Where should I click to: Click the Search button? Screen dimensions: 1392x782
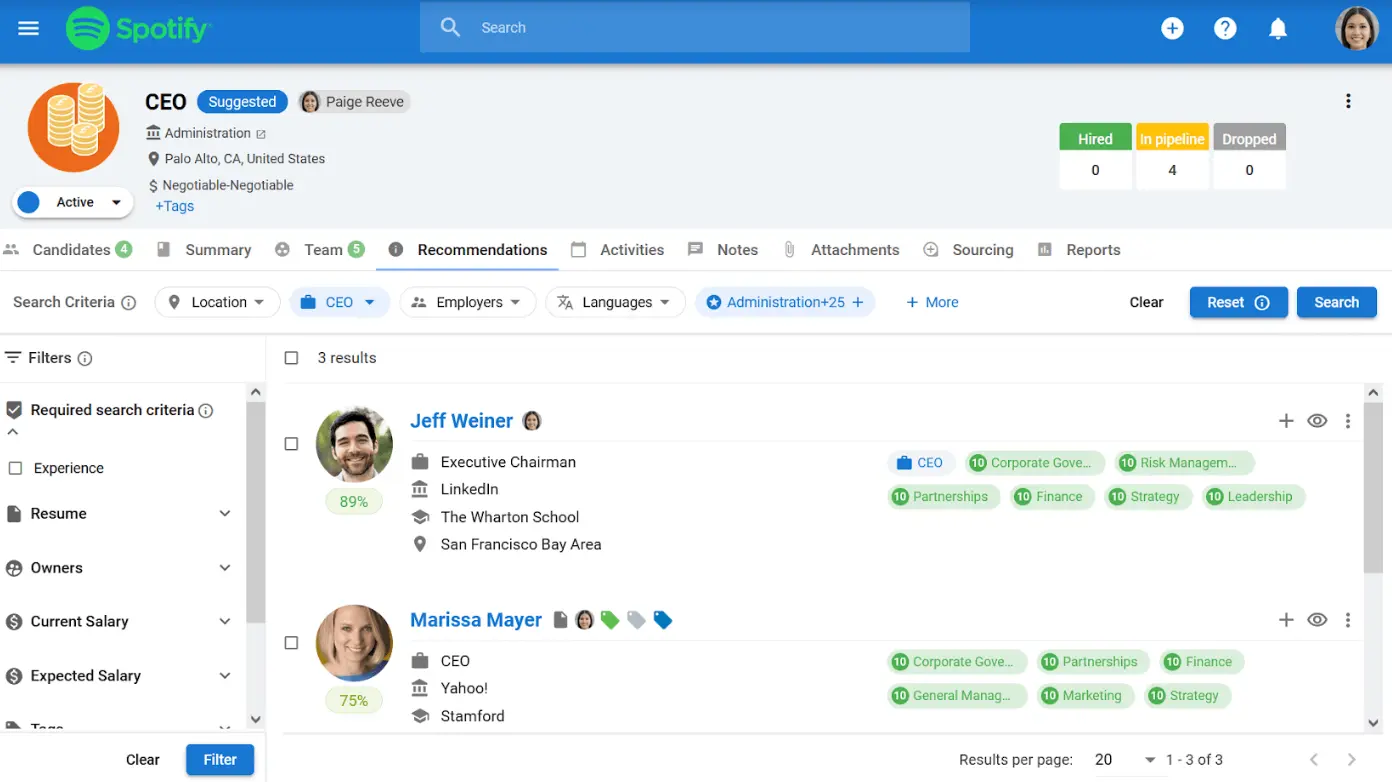click(1337, 302)
